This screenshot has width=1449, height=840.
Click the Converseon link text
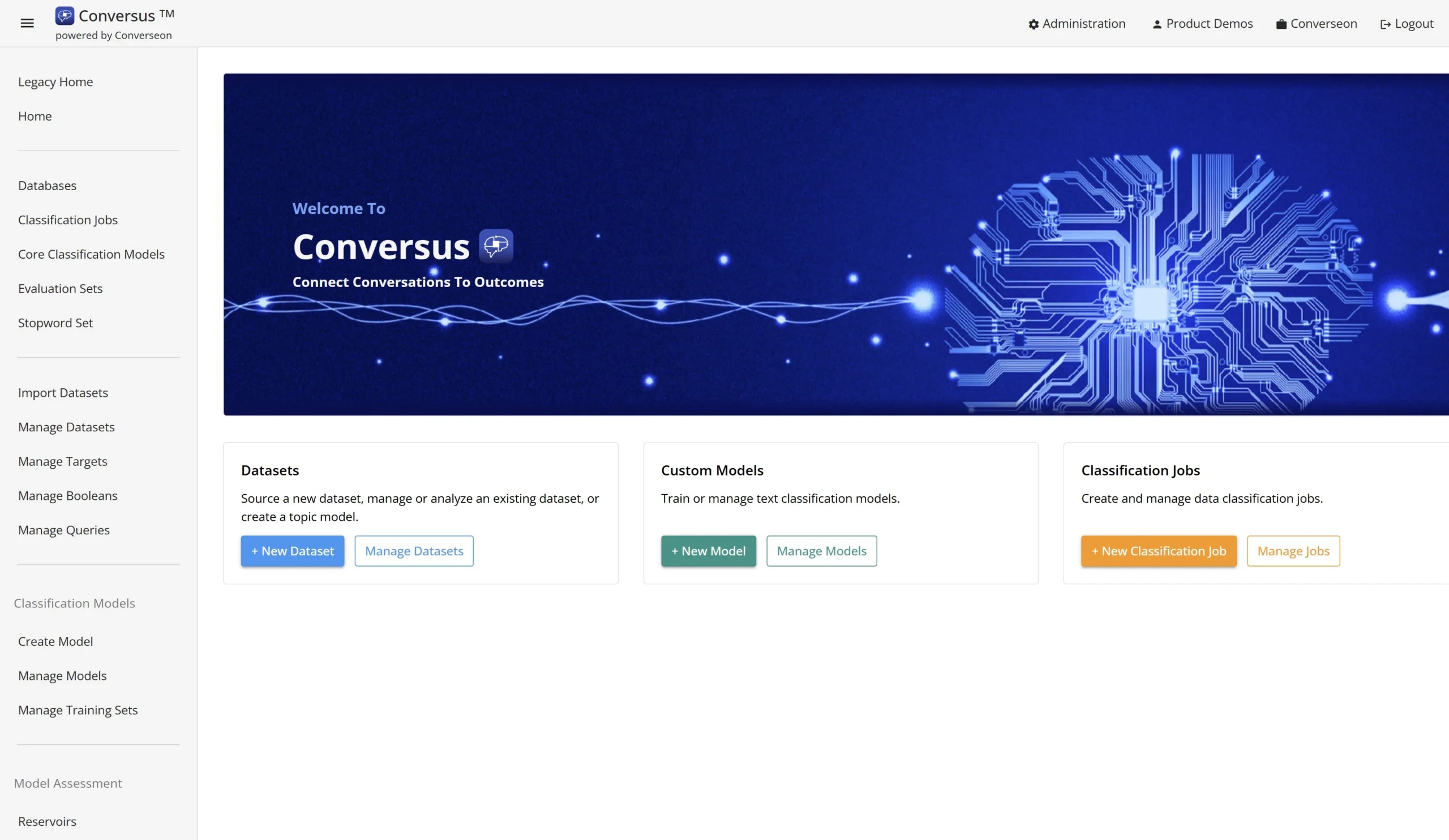tap(1324, 24)
